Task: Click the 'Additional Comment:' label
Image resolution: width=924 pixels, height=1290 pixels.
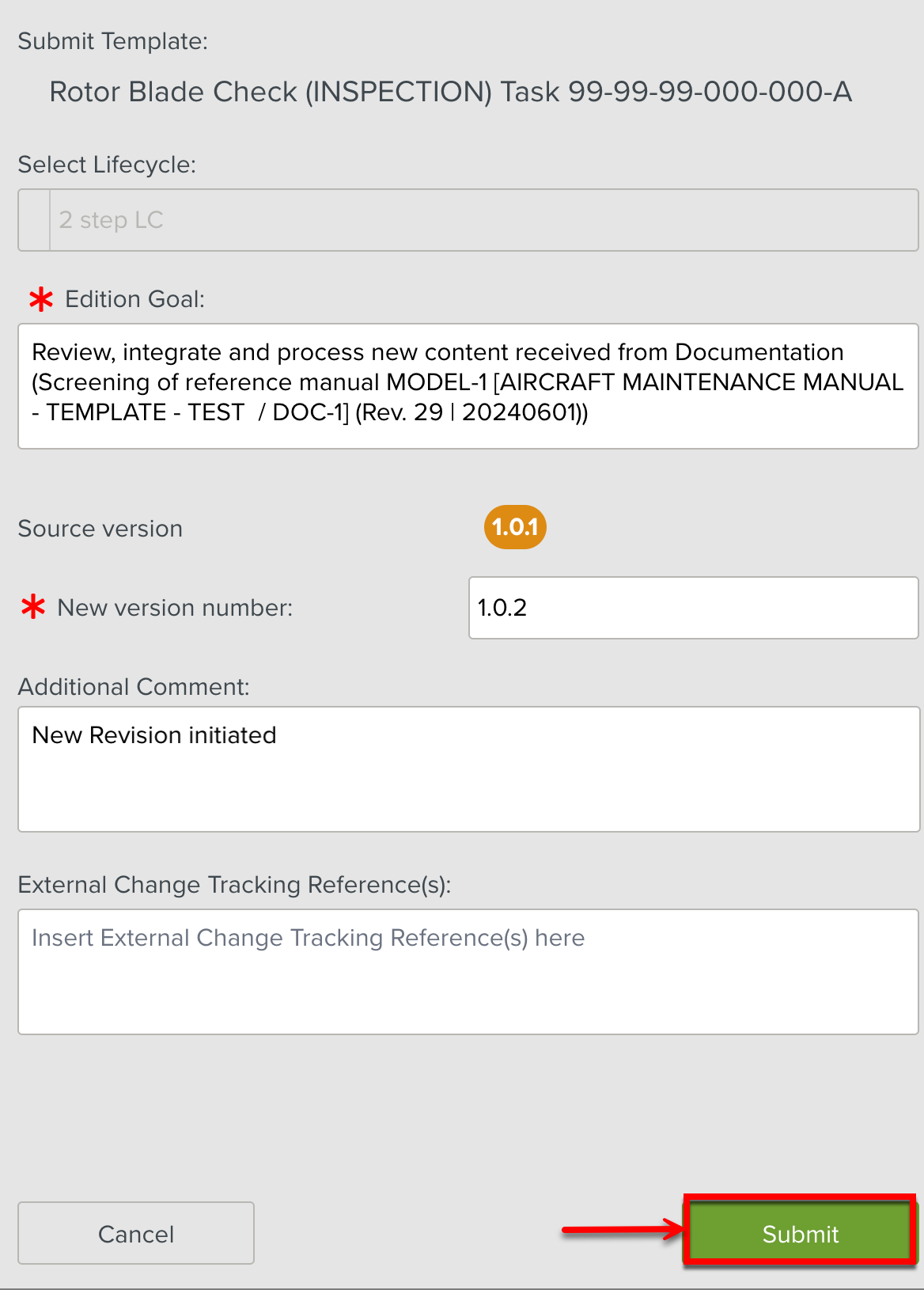Action: pyautogui.click(x=134, y=687)
